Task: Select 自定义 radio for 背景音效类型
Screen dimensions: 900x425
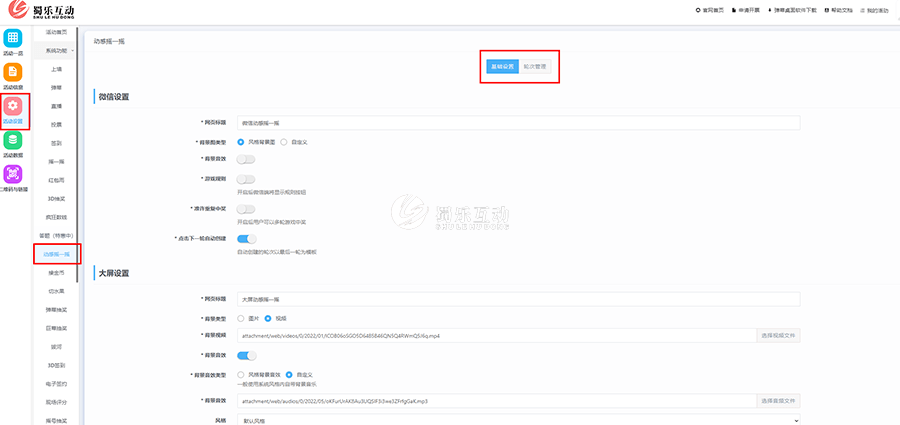Action: click(x=289, y=374)
